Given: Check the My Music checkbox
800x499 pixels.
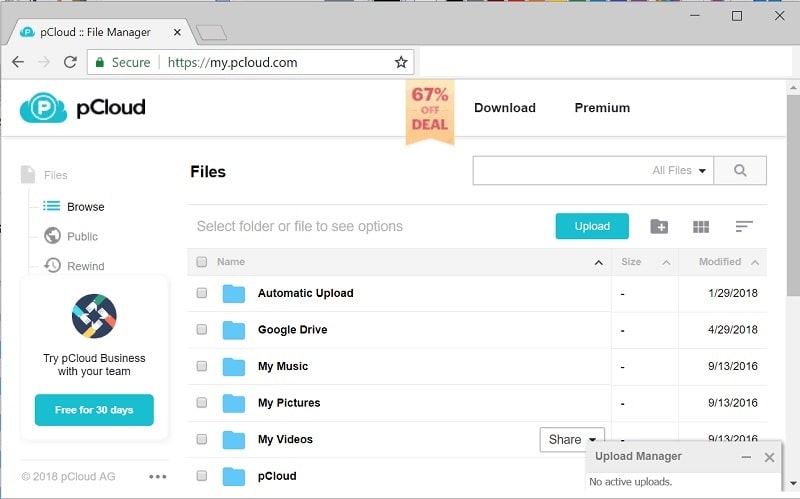Looking at the screenshot, I should click(x=202, y=366).
